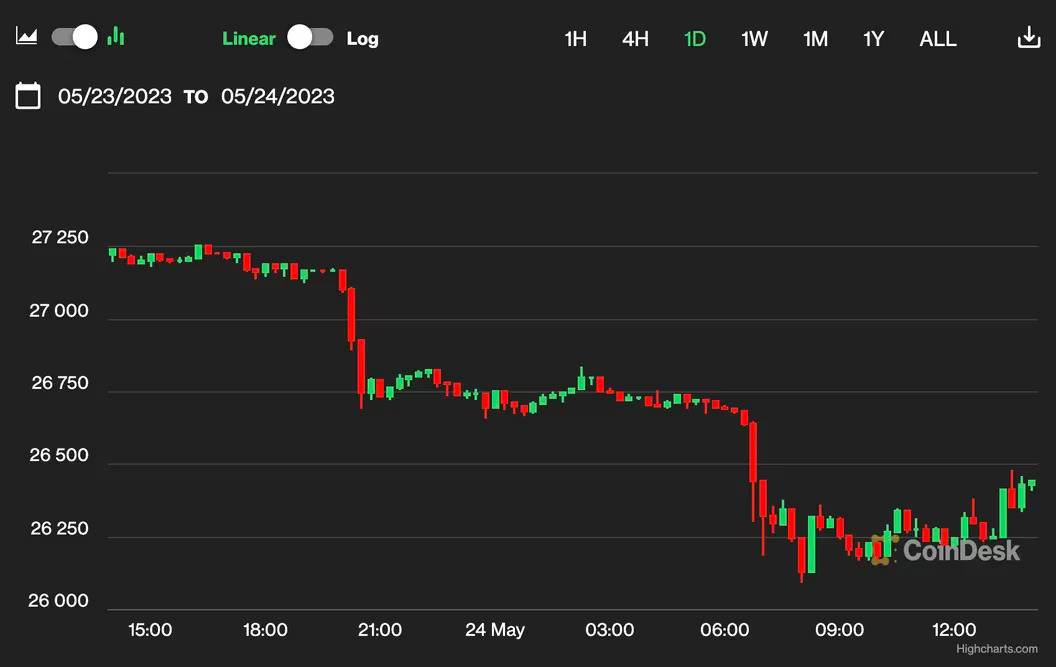Screen dimensions: 1056x667
Task: Click the area chart icon
Action: pos(27,37)
